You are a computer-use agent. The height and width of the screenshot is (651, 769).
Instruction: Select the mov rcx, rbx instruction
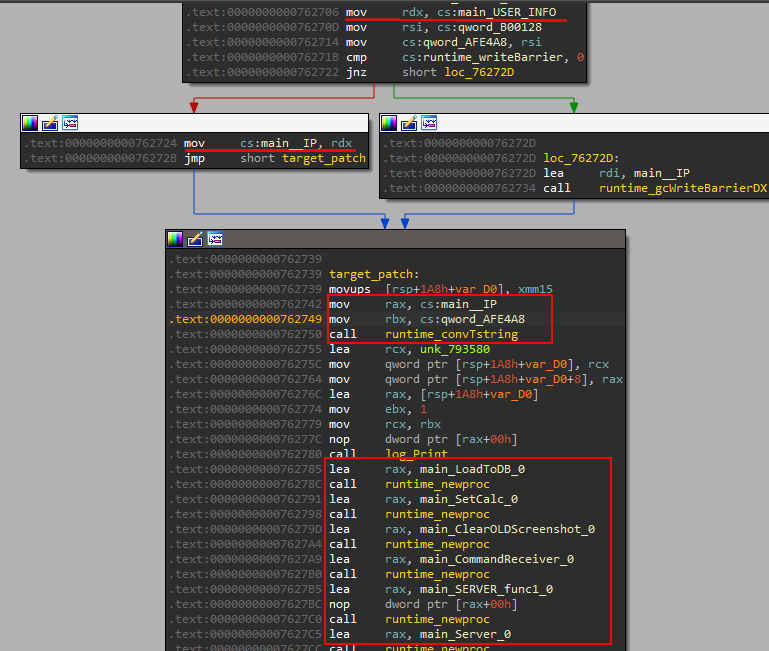coord(385,424)
